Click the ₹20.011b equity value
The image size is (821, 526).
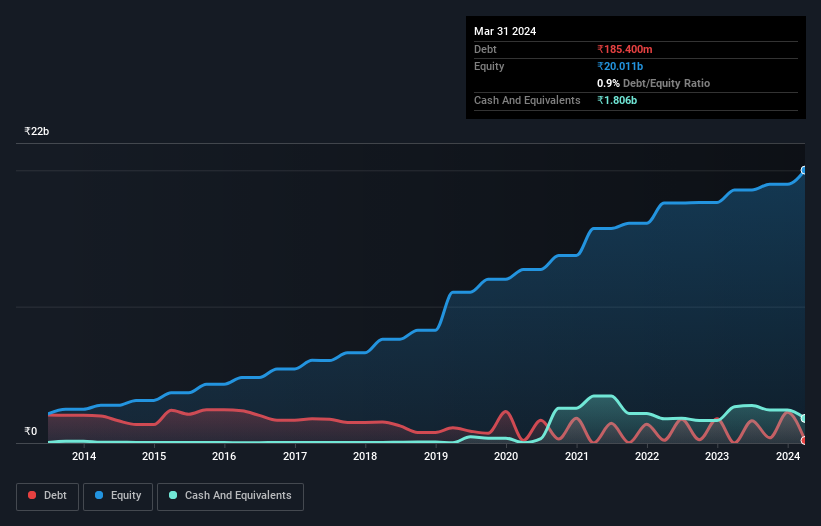point(620,66)
